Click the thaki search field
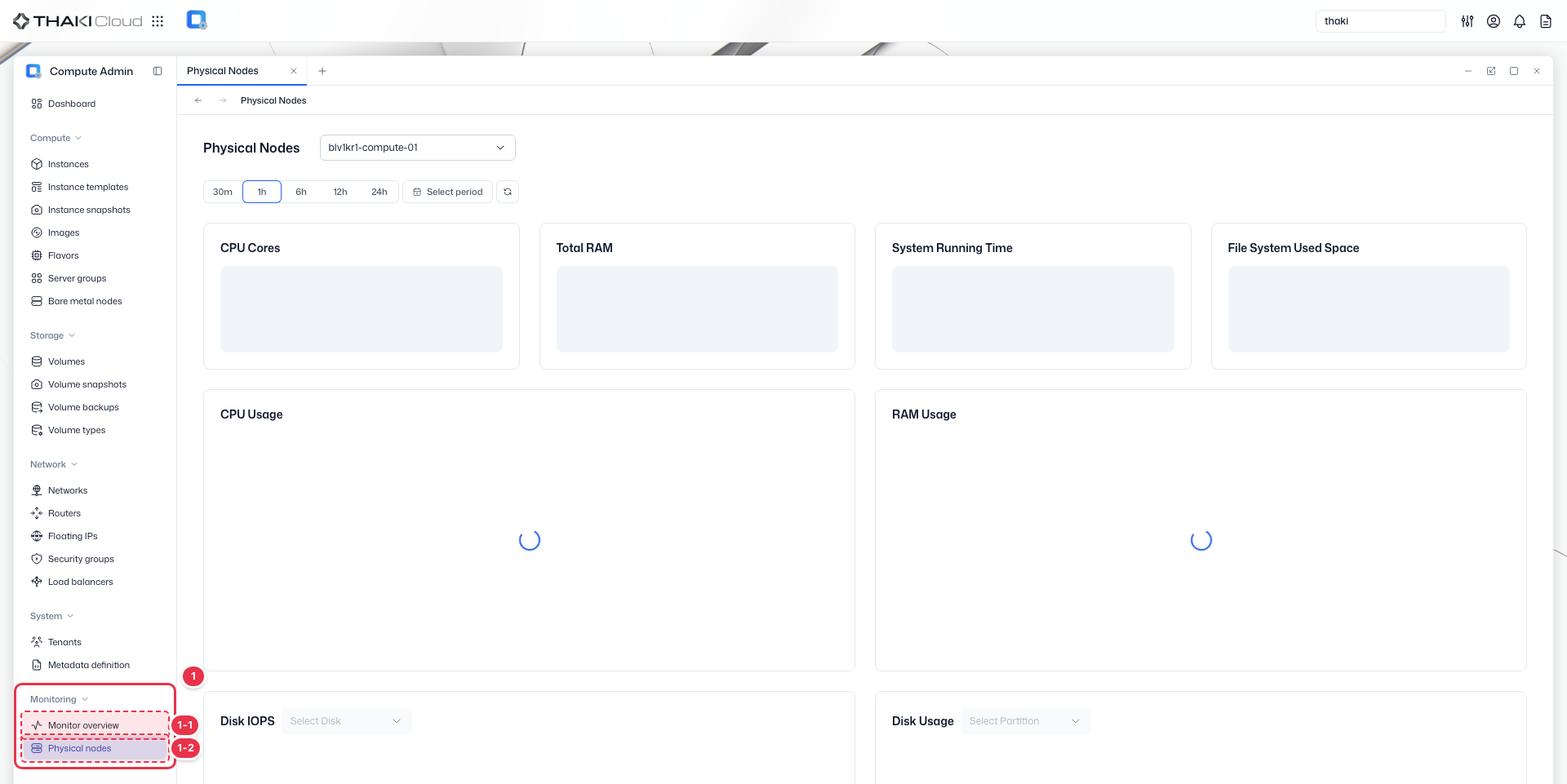 tap(1380, 21)
